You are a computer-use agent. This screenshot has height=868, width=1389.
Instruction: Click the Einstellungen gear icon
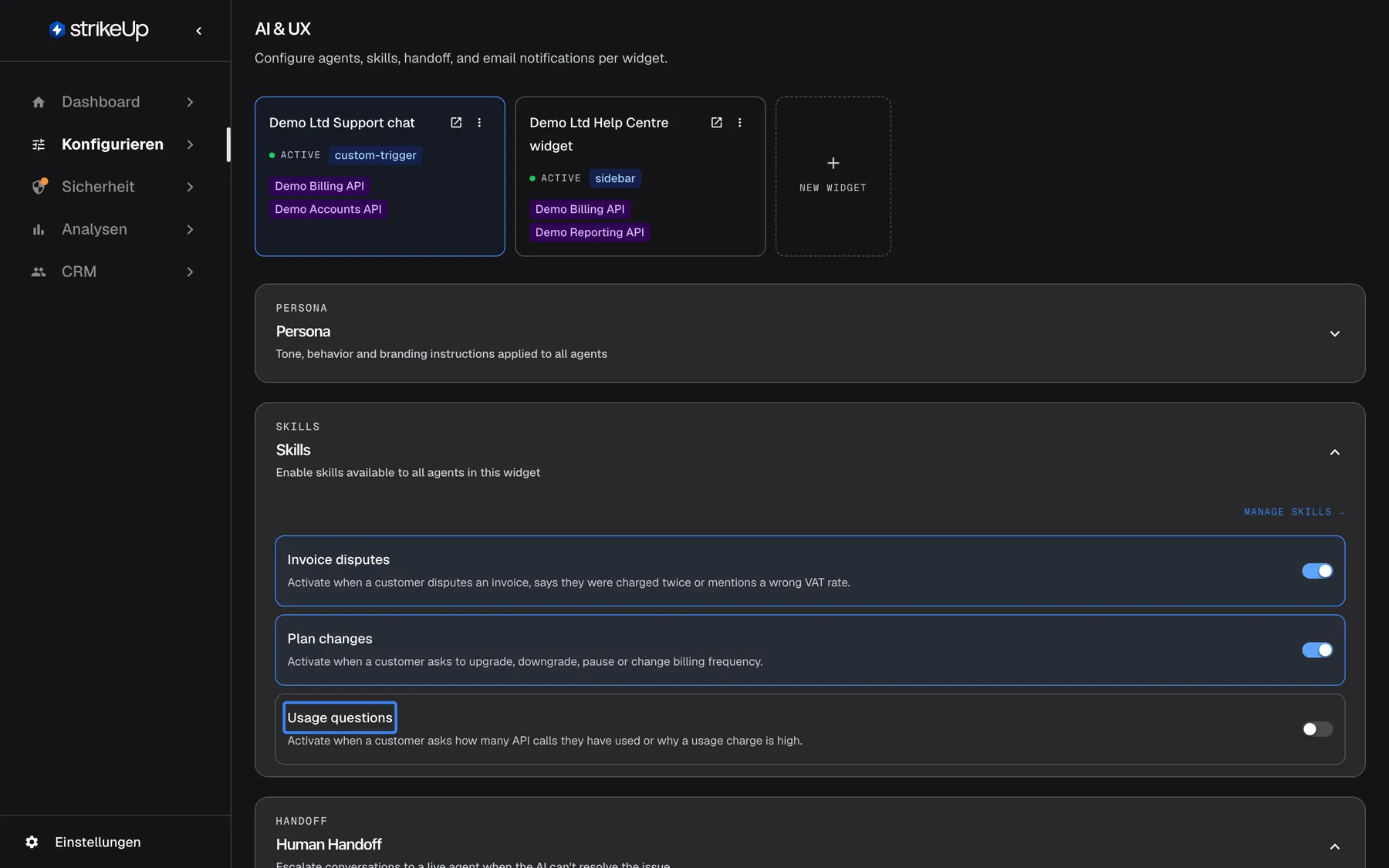(32, 842)
